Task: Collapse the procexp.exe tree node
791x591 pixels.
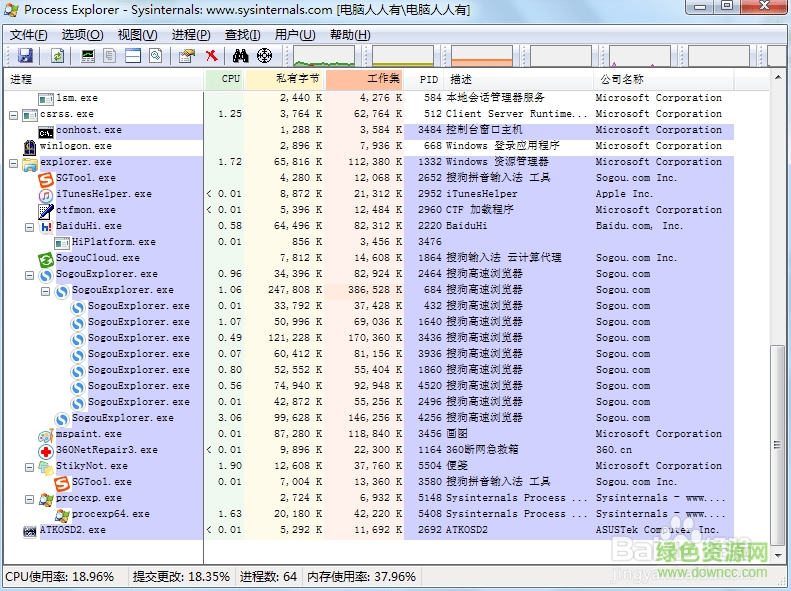Action: coord(29,498)
